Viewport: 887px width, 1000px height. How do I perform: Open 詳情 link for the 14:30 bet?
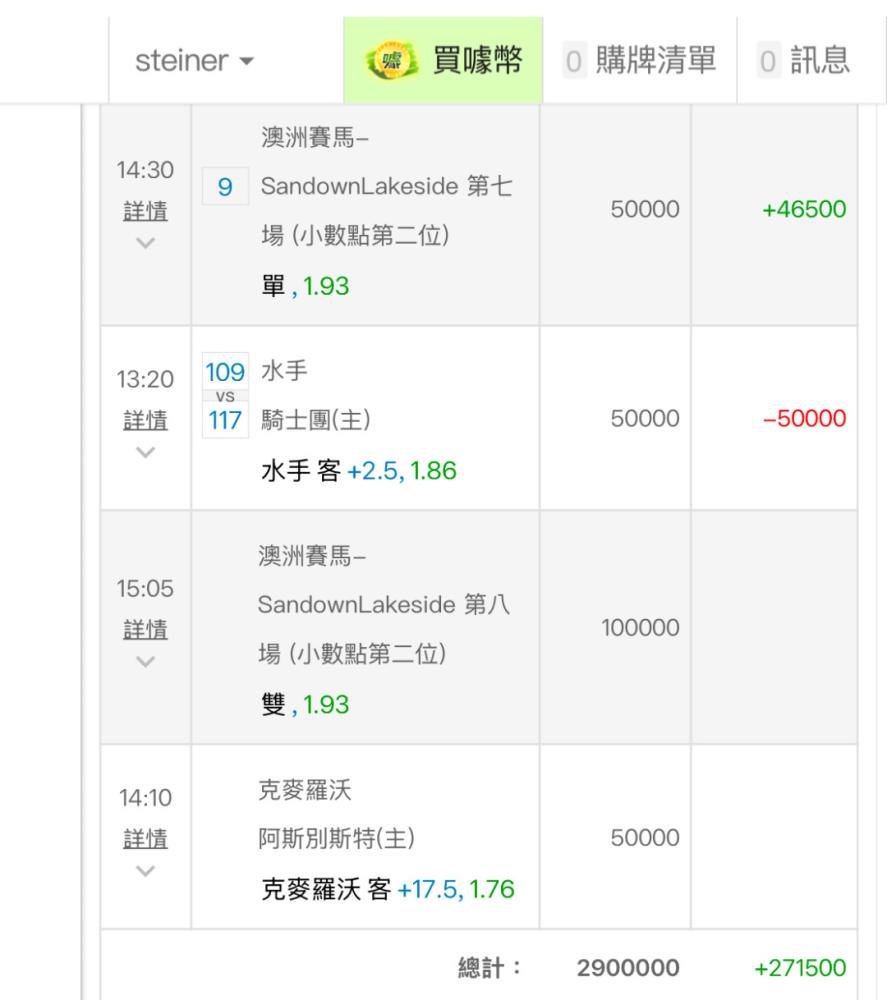pyautogui.click(x=145, y=212)
